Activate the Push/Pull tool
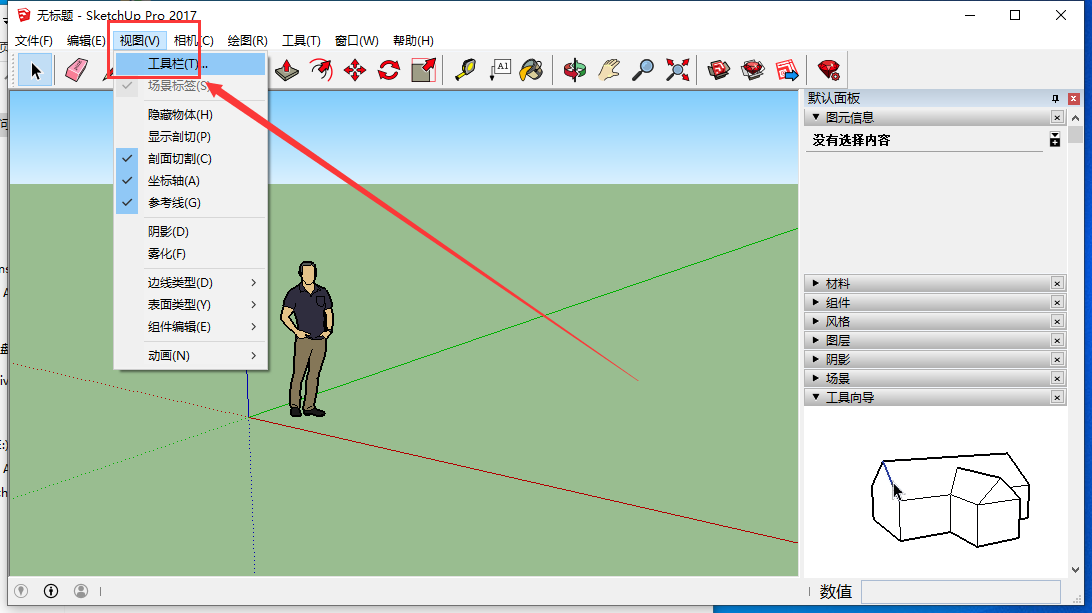Screen dimensions: 1092x613 pos(288,70)
